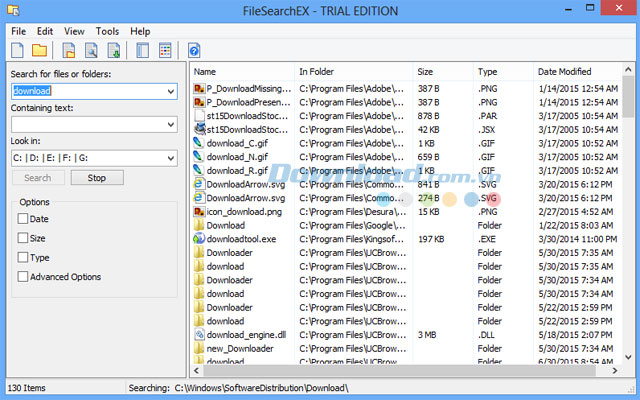The width and height of the screenshot is (640, 400).
Task: Enable the Size option checkbox
Action: point(23,238)
